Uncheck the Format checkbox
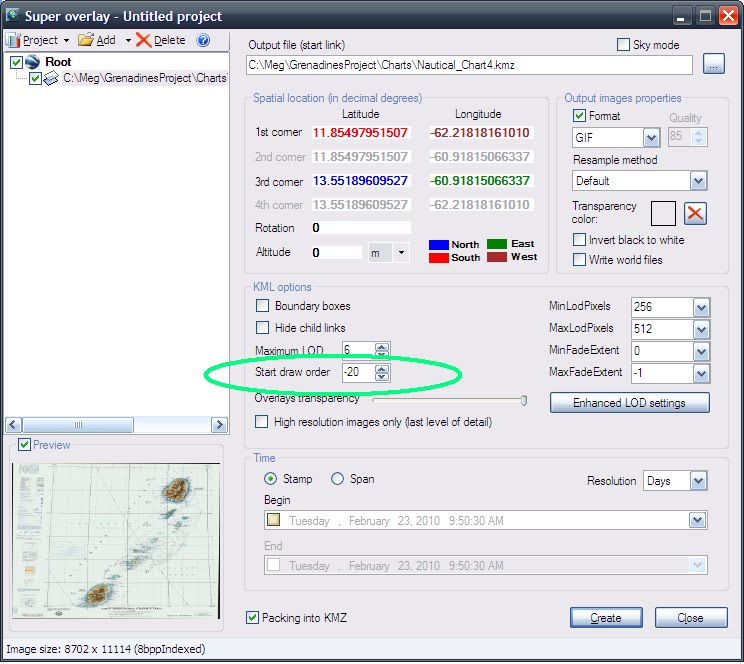 click(x=579, y=115)
